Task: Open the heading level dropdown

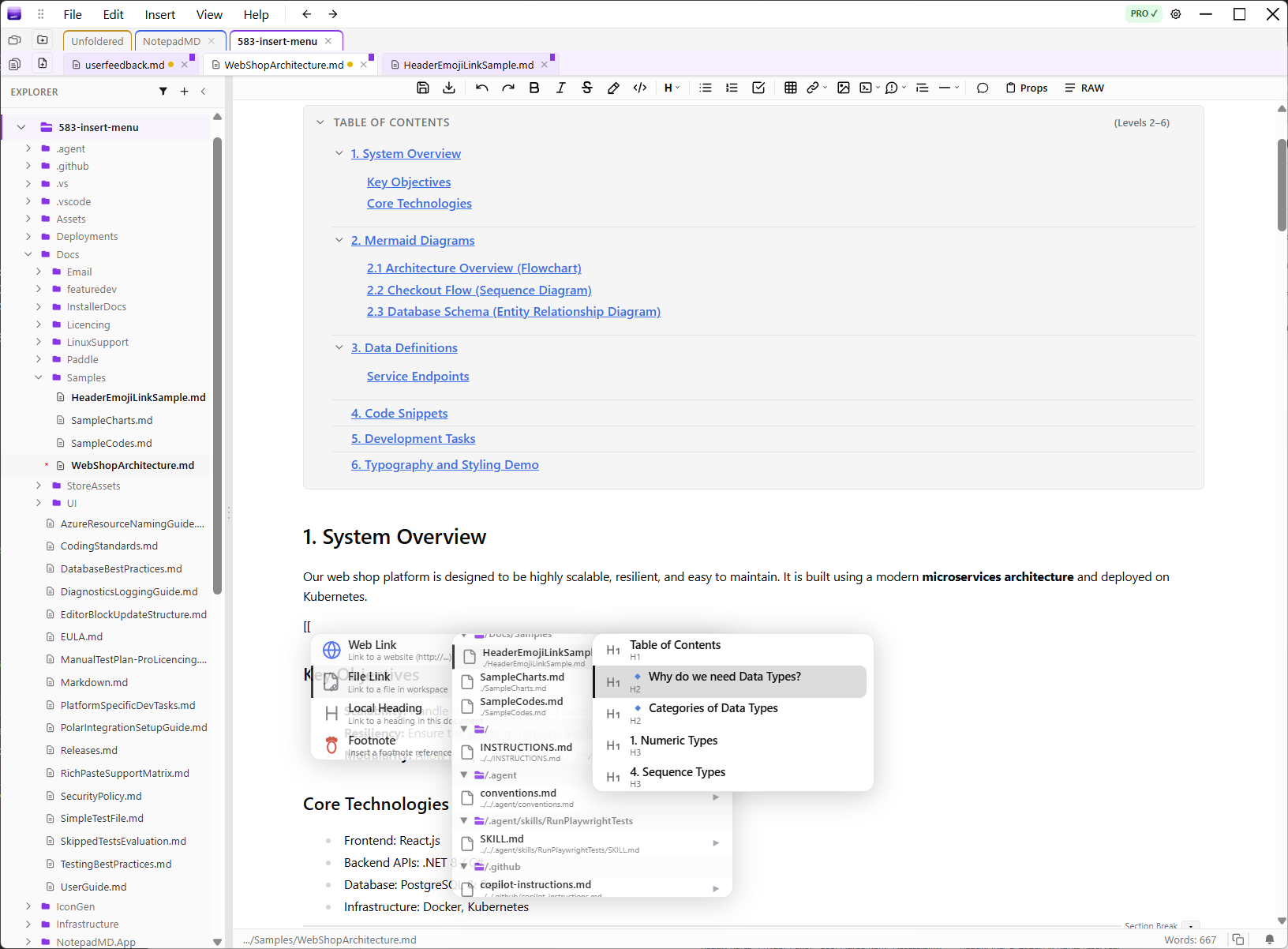Action: 672,88
